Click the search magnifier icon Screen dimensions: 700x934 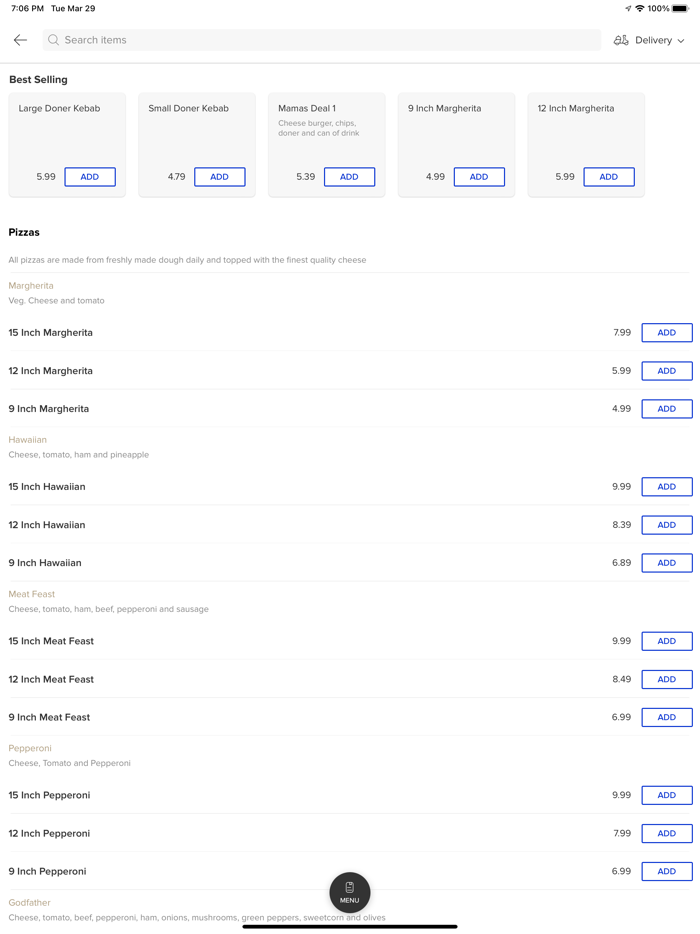[54, 40]
